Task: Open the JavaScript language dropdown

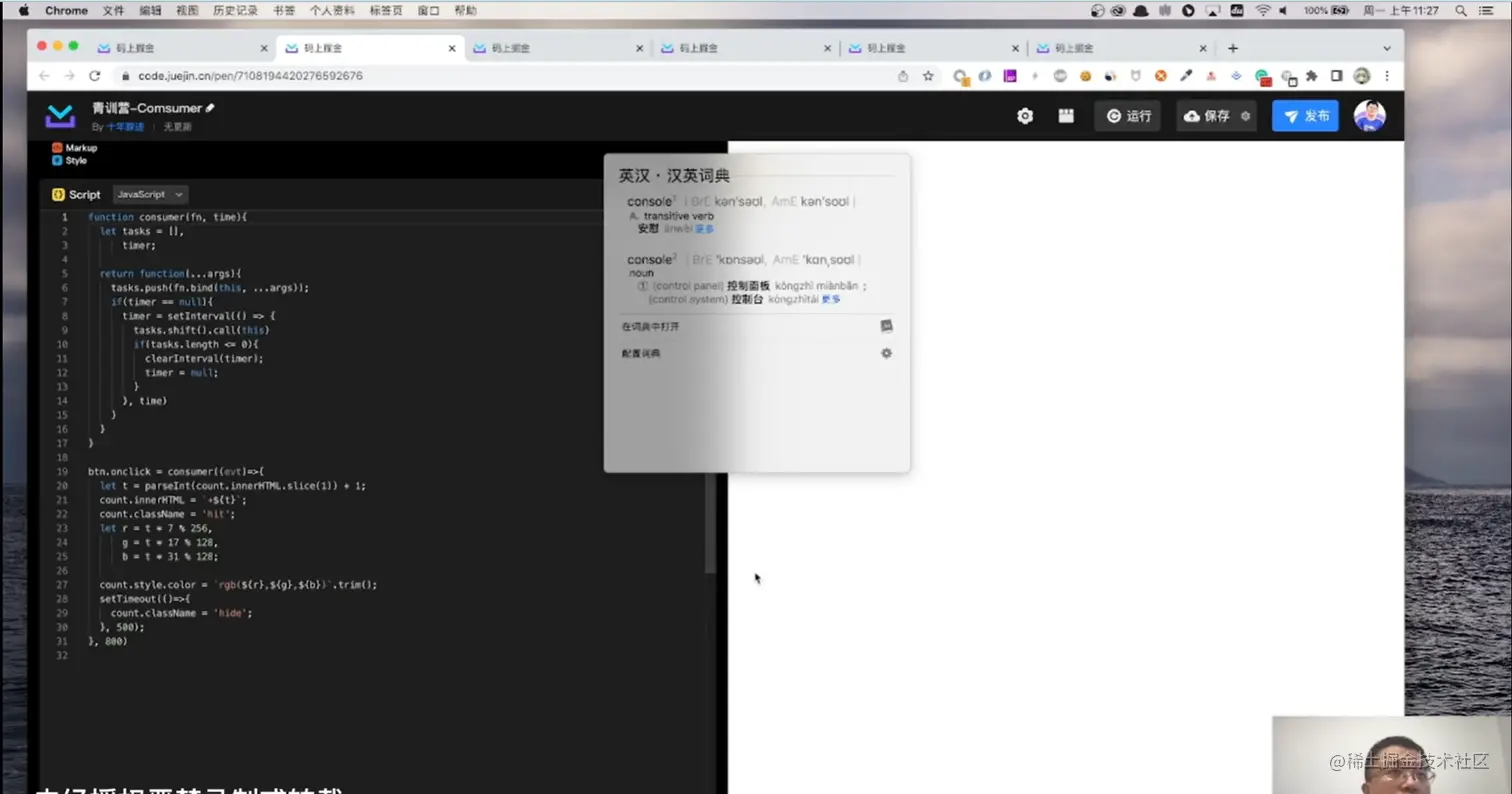Action: coord(150,194)
